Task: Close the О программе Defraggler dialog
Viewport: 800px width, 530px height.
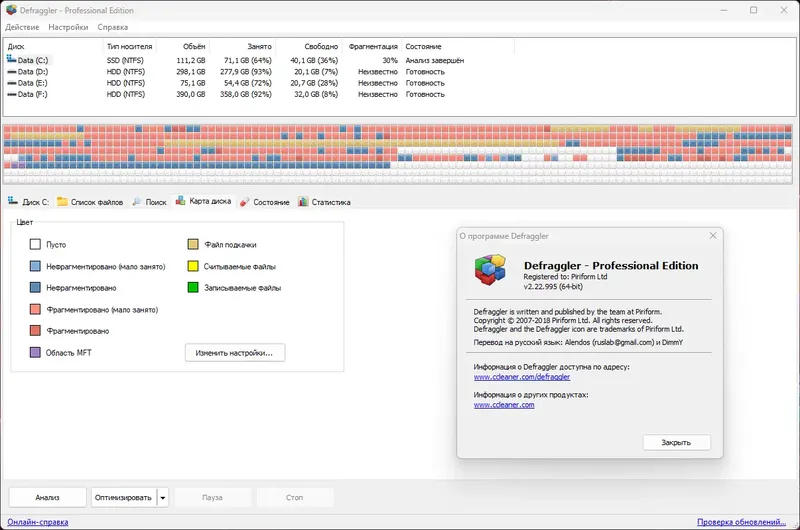Action: 713,236
